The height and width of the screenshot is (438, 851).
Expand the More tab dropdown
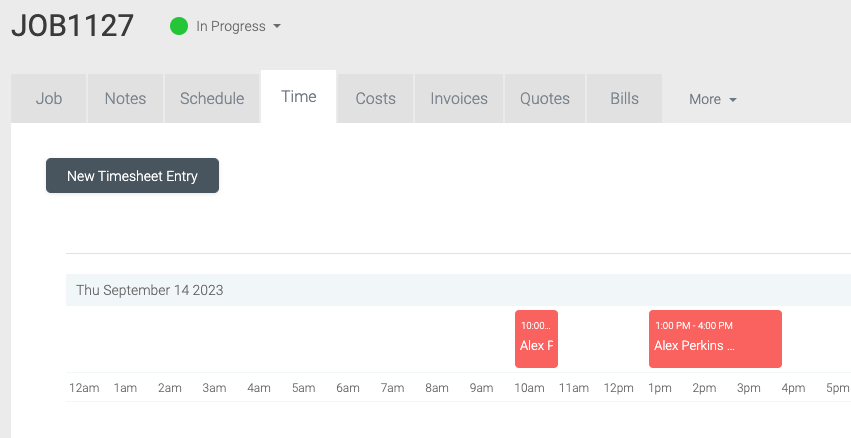712,99
